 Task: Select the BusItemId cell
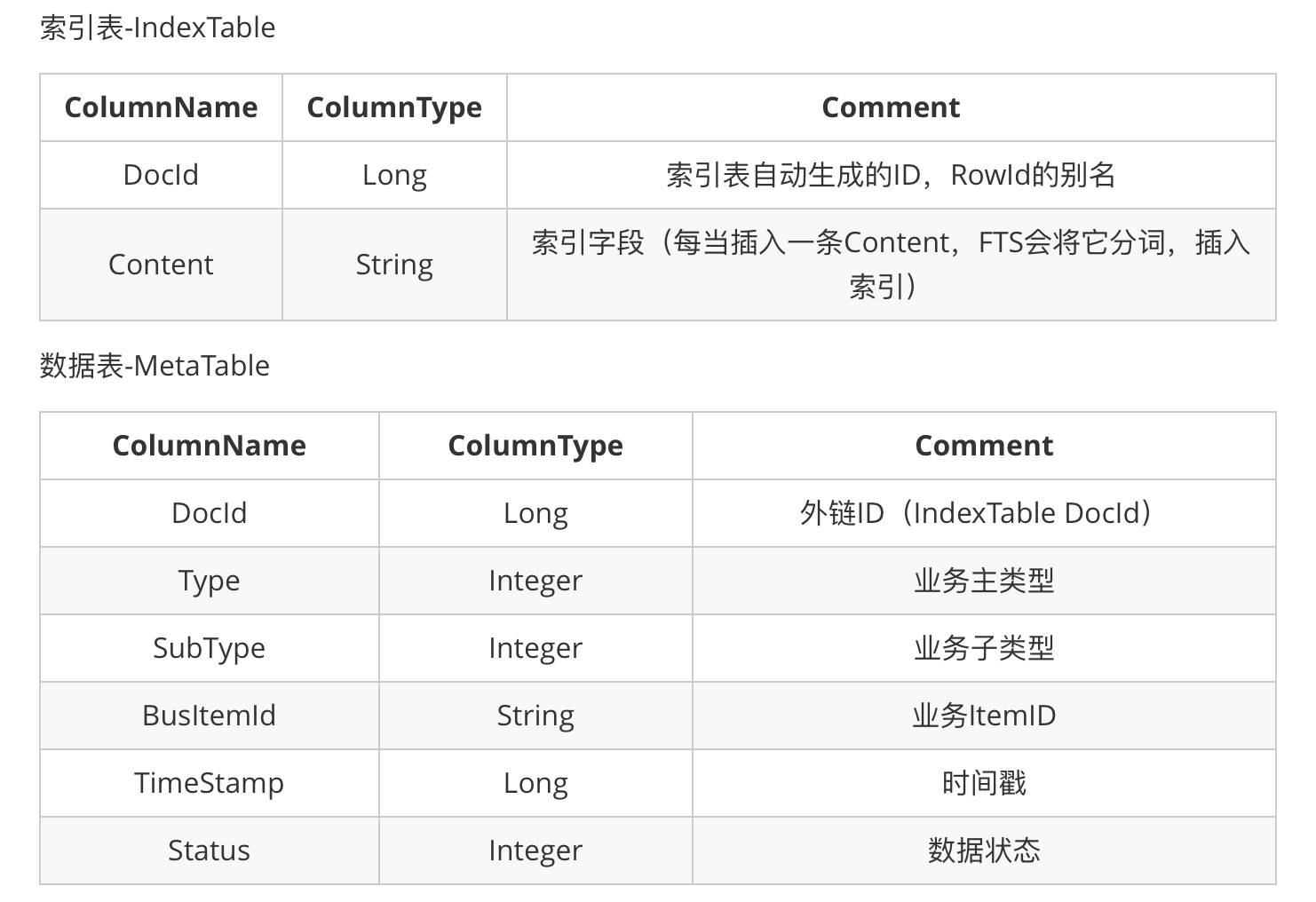tap(209, 716)
